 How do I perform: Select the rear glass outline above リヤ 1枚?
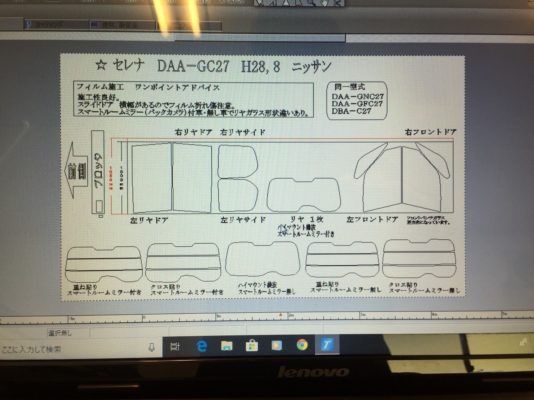pos(304,195)
